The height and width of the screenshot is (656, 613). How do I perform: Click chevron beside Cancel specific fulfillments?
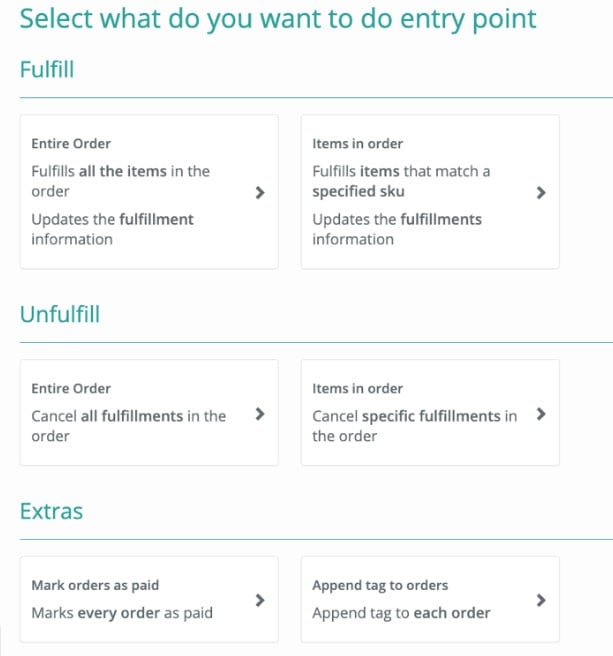[x=541, y=414]
